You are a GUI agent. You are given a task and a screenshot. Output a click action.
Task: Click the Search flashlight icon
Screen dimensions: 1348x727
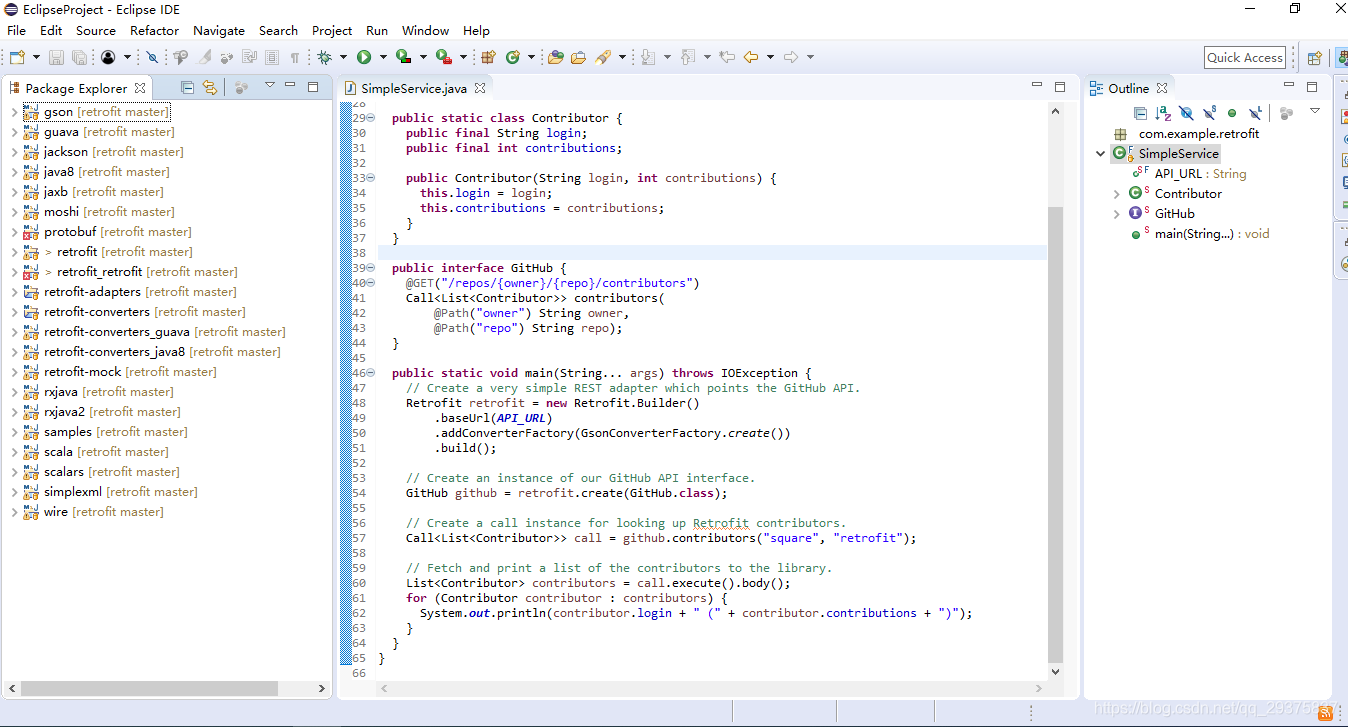(603, 57)
